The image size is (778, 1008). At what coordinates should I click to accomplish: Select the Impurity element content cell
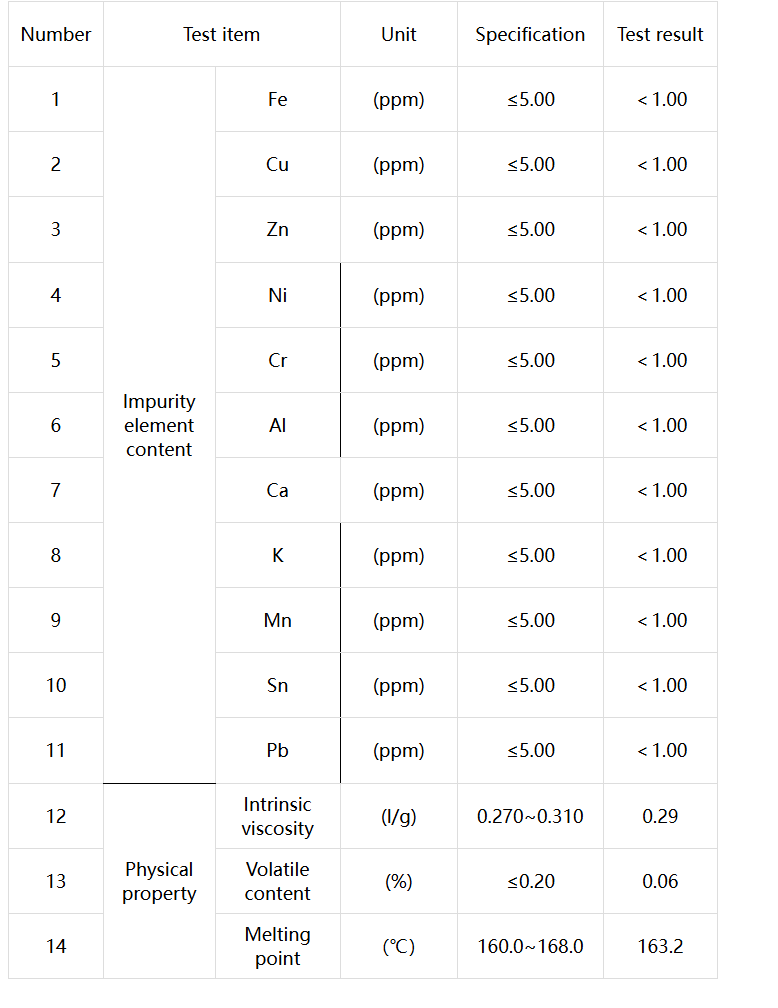pyautogui.click(x=159, y=426)
